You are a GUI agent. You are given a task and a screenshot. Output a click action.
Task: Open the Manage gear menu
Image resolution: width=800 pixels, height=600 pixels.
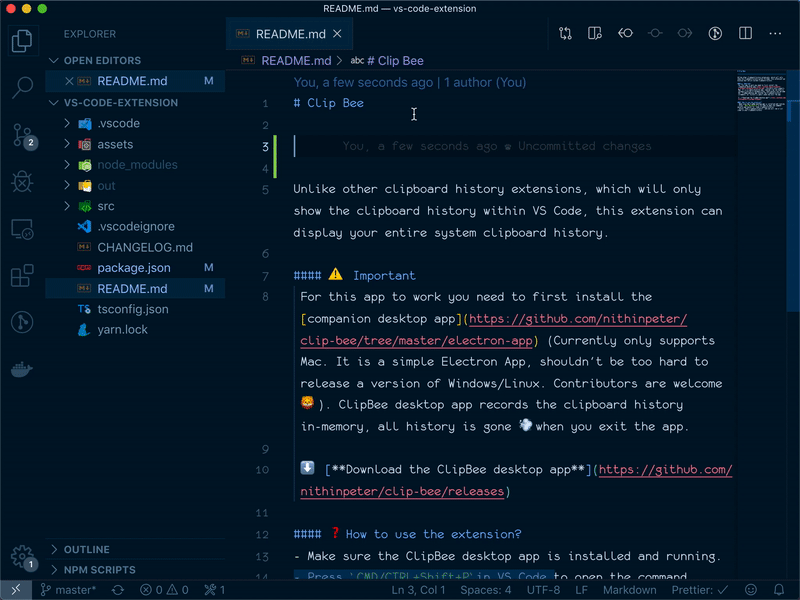coord(22,557)
